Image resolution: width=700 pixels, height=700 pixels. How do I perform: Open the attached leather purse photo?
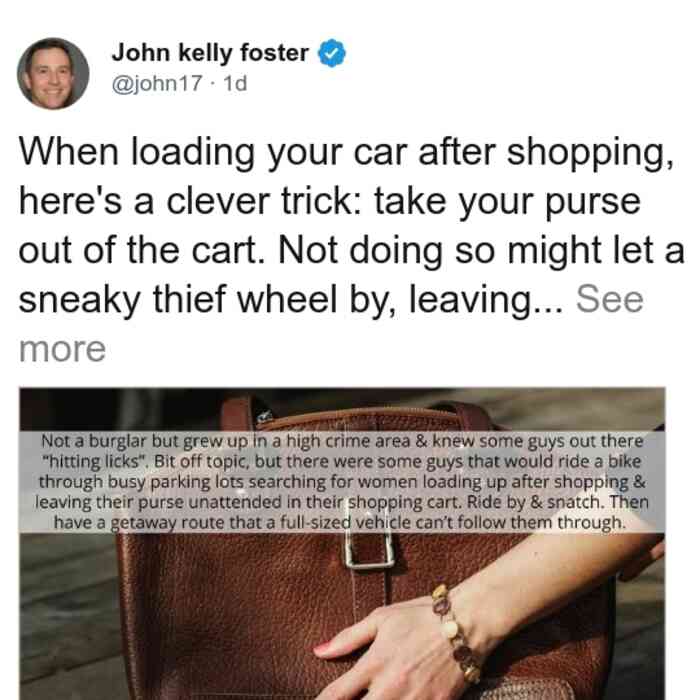click(342, 543)
